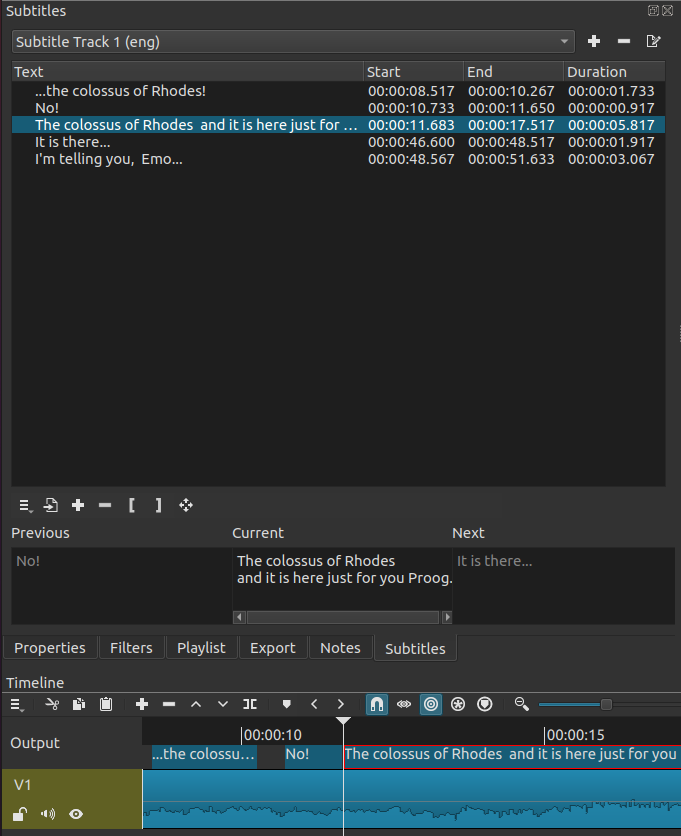Open Subtitle Track 1 (eng) dropdown
This screenshot has height=836, width=681.
pos(293,42)
